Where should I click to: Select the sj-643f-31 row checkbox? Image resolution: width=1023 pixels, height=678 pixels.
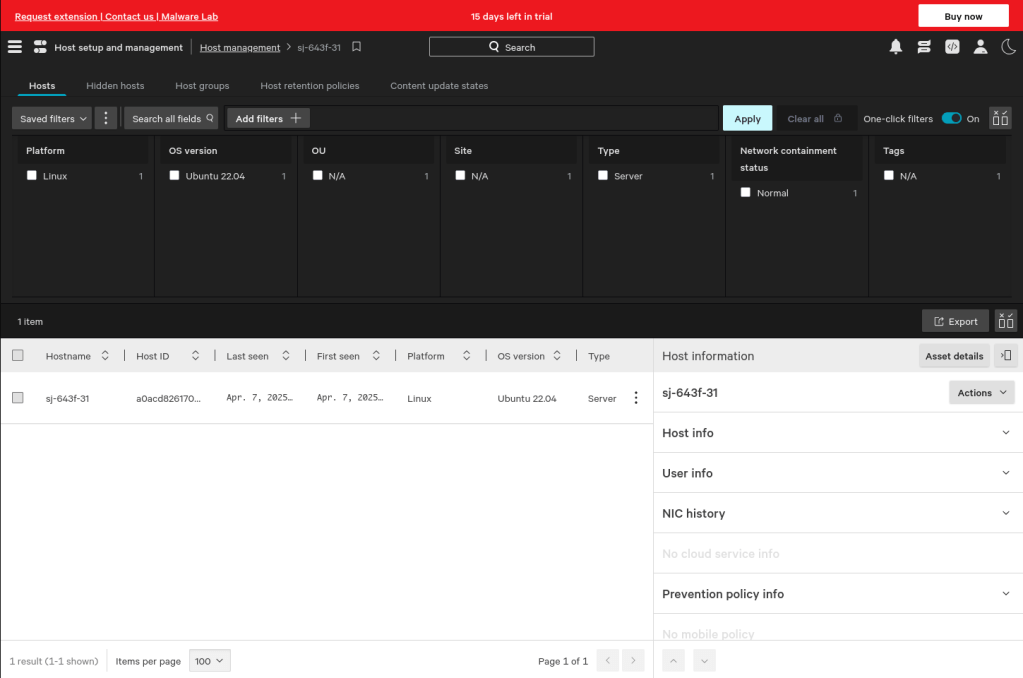tap(18, 398)
